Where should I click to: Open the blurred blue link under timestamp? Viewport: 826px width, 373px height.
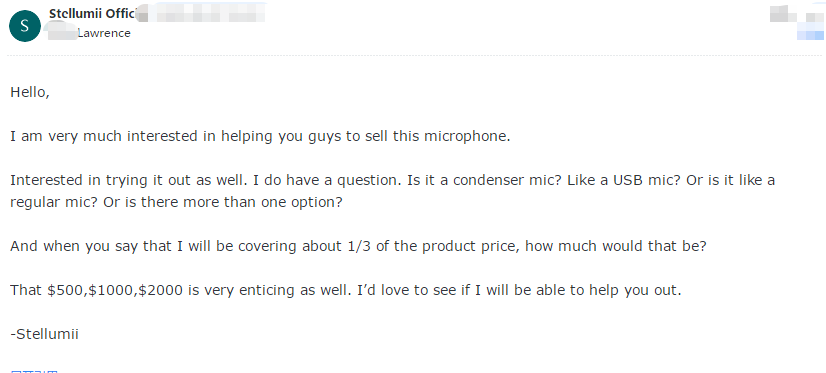[810, 35]
